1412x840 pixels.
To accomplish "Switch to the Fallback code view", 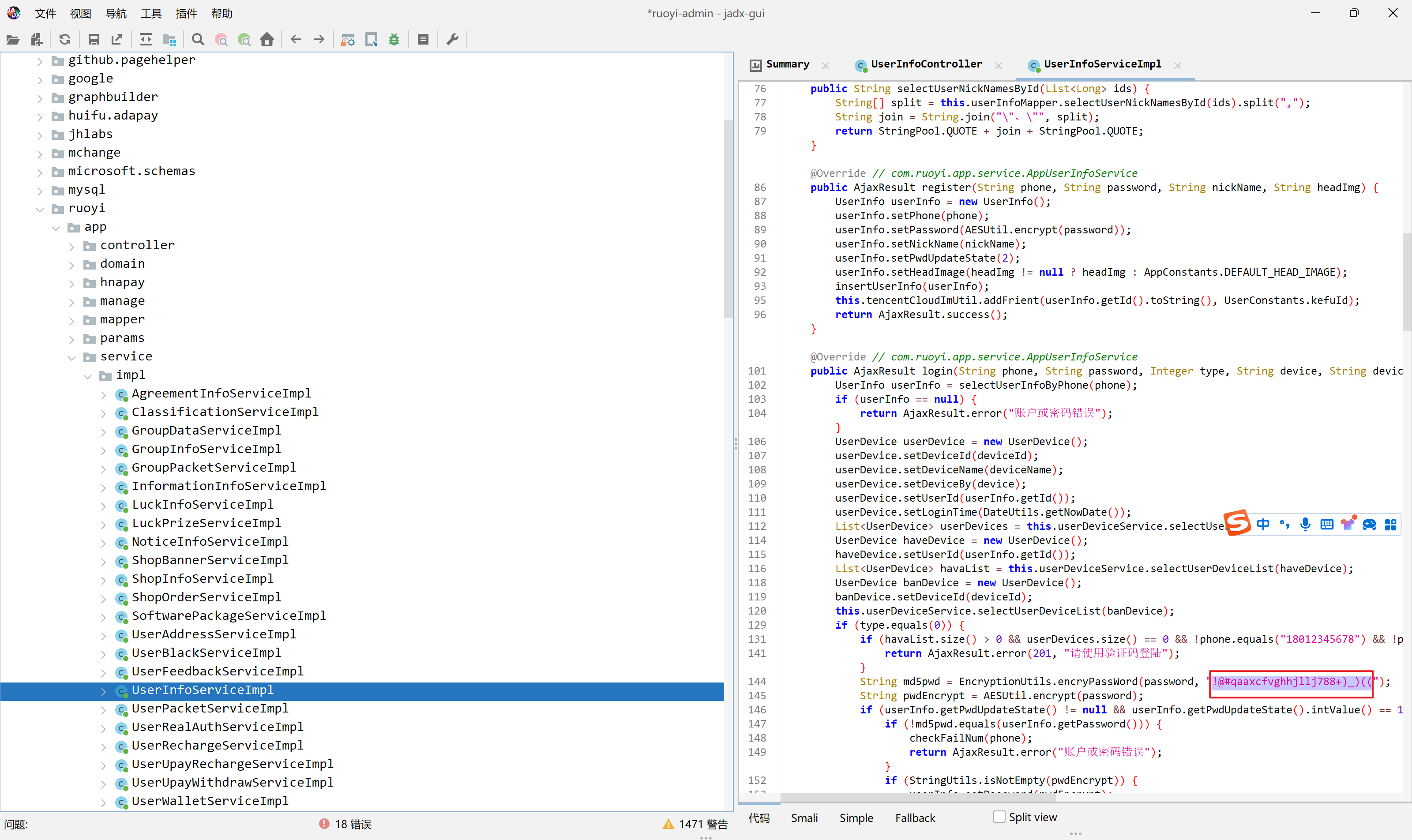I will point(915,818).
